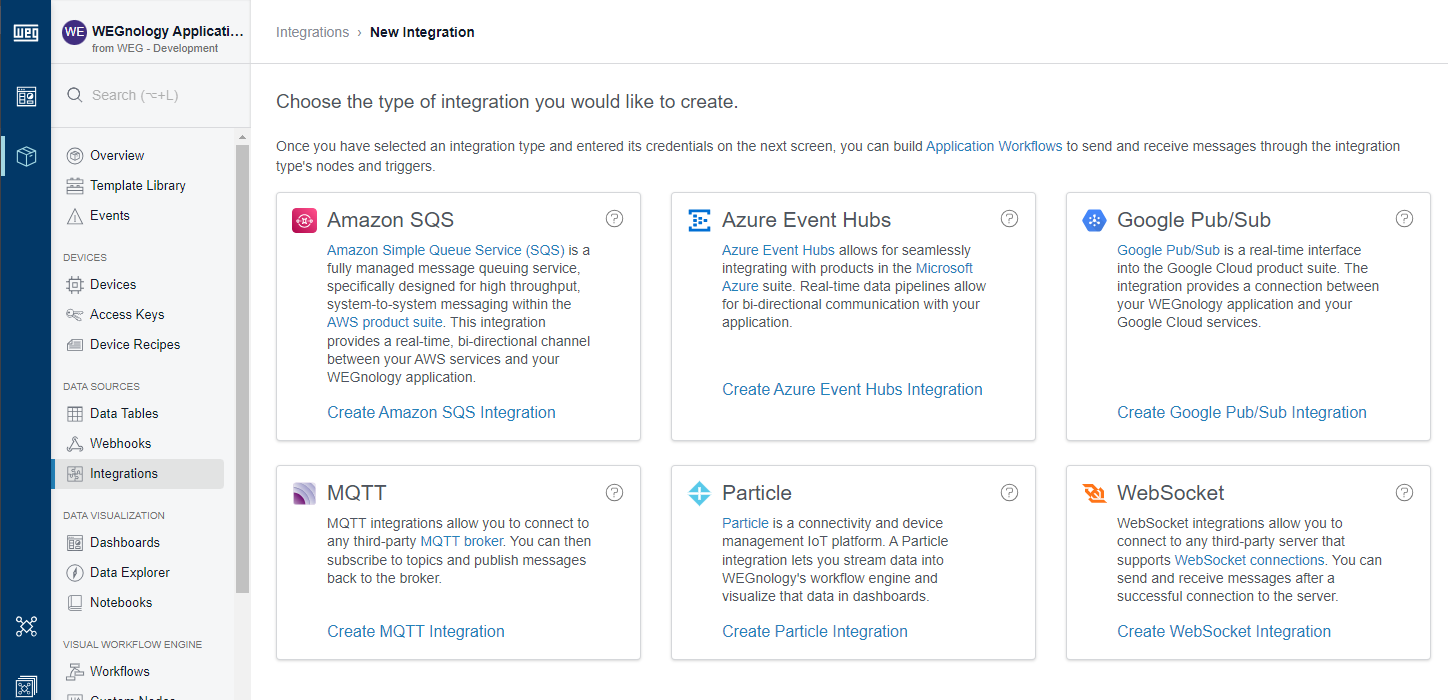Click the WE application avatar
Viewport: 1448px width, 700px height.
coord(75,32)
